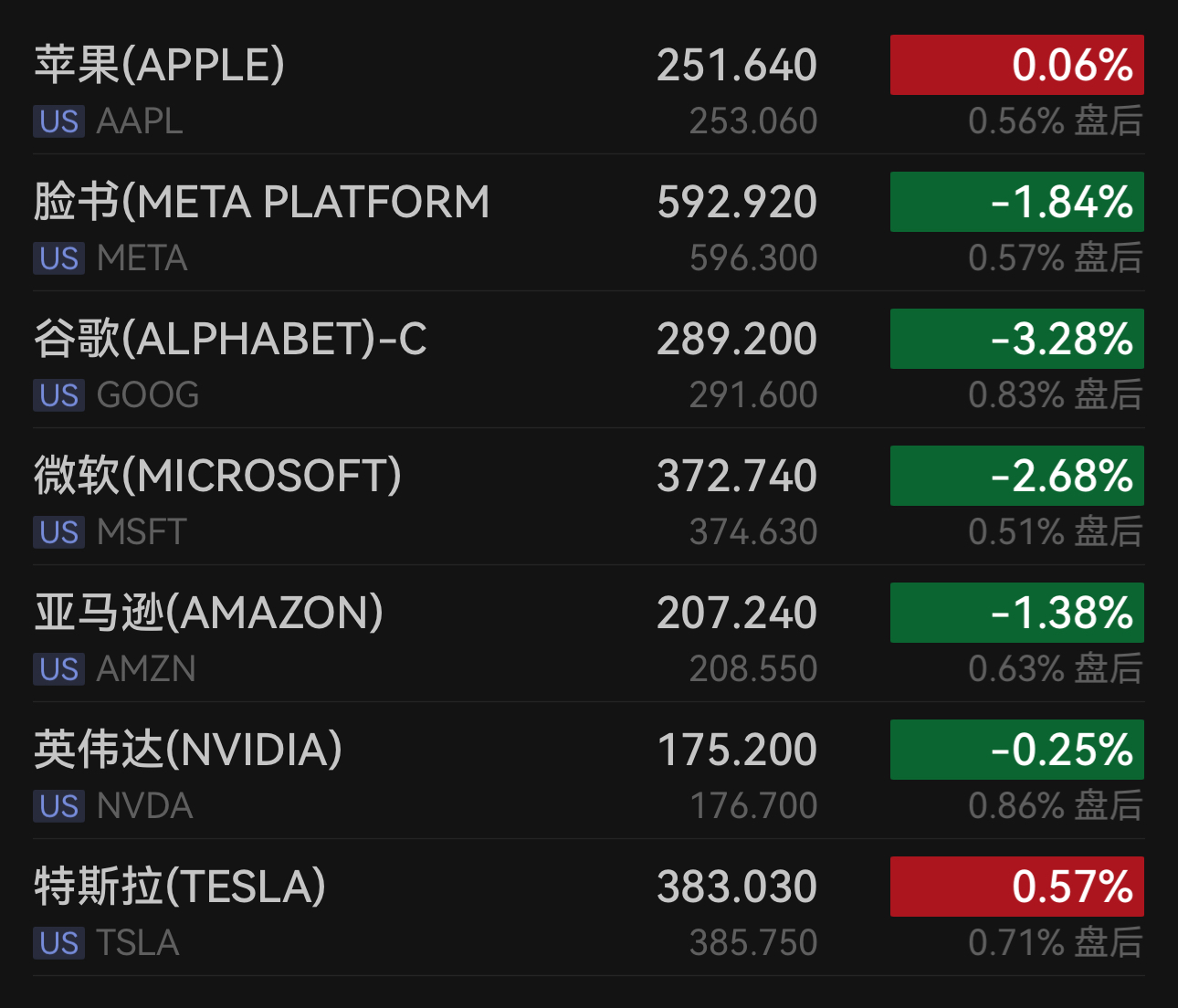Click the US market badge next to TSLA

pyautogui.click(x=58, y=943)
